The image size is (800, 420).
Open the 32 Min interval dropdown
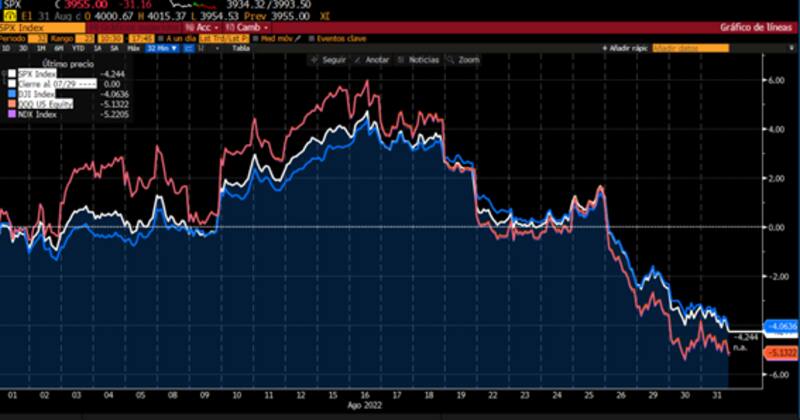click(157, 47)
